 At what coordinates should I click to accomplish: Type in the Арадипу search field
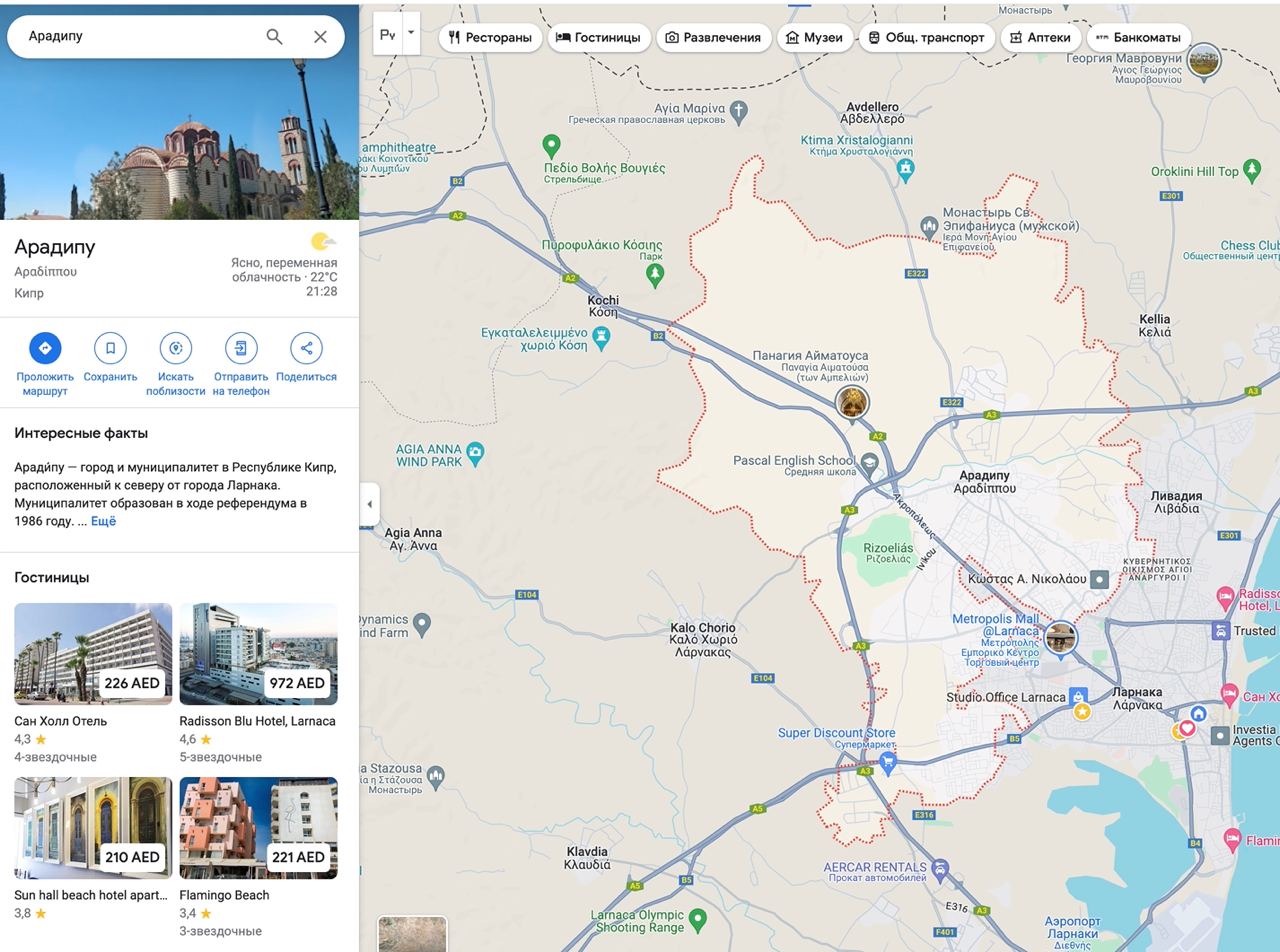click(x=140, y=37)
